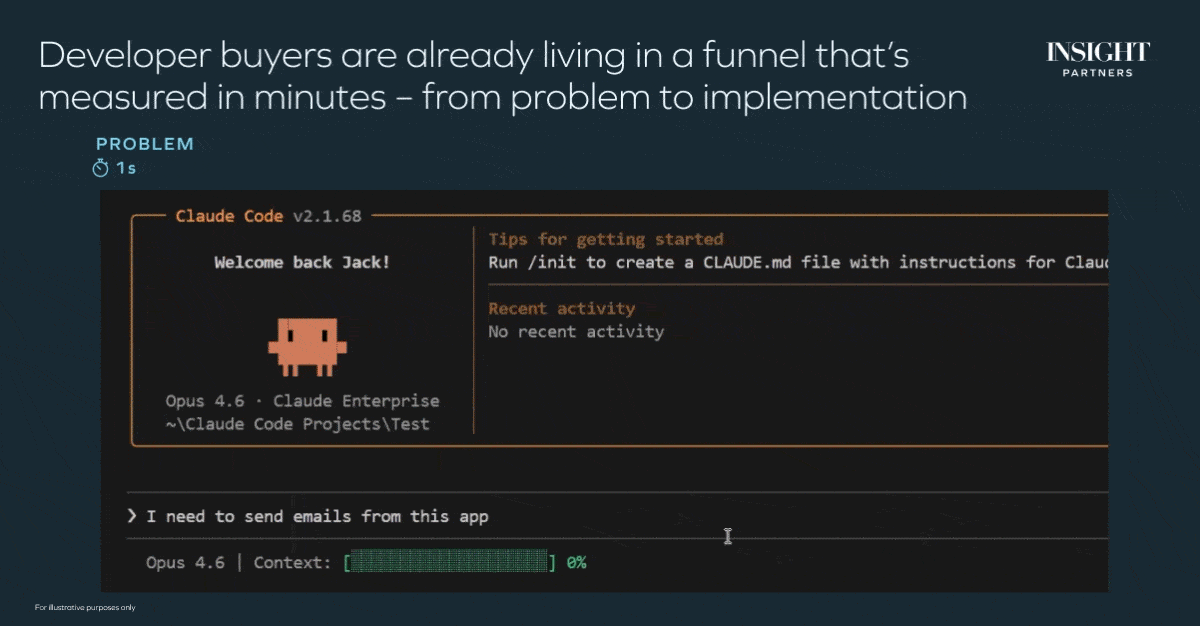
Task: Click the orange Claude Code pixel mascot
Action: point(306,346)
